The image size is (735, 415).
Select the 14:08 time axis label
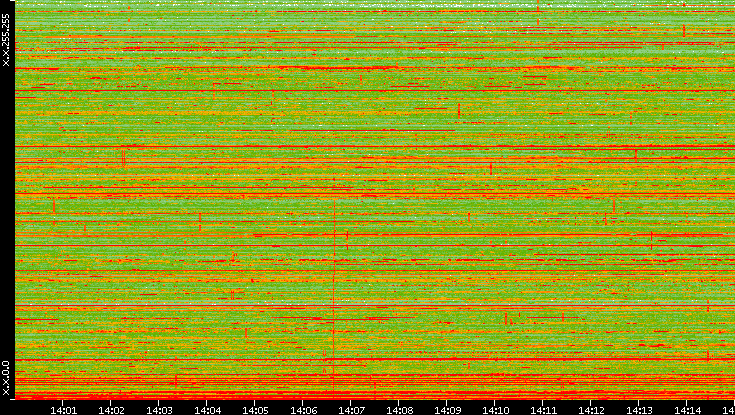(x=399, y=410)
